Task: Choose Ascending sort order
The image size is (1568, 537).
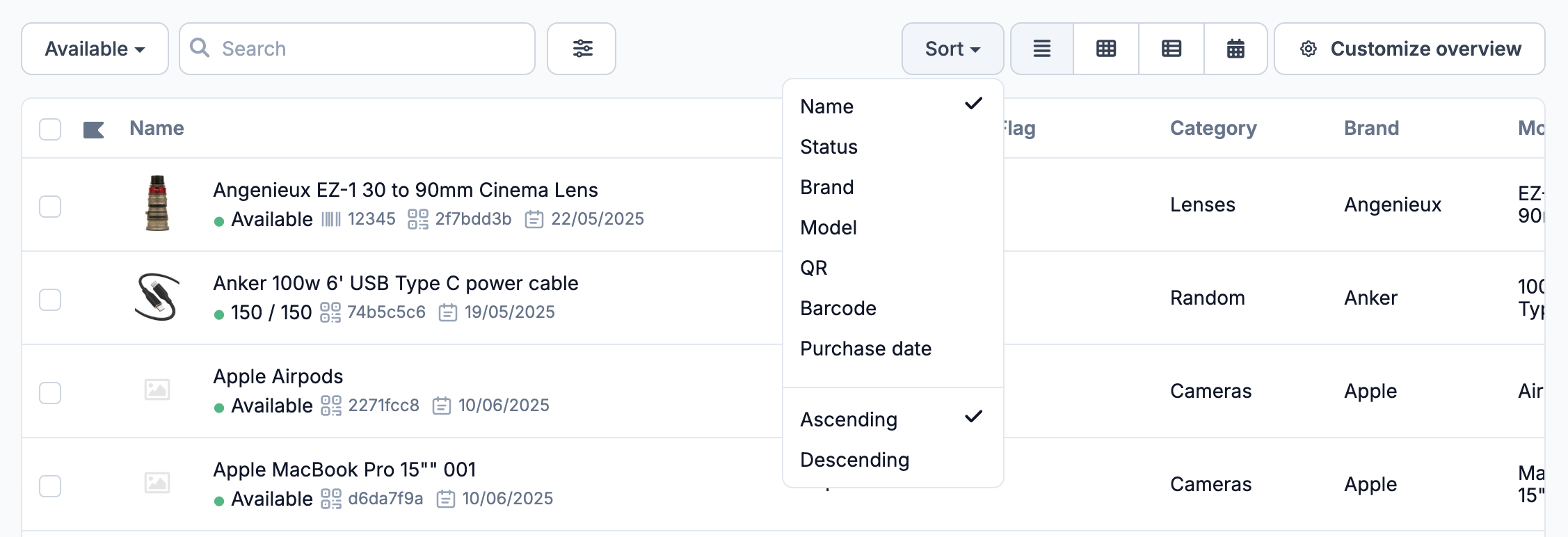Action: click(893, 419)
